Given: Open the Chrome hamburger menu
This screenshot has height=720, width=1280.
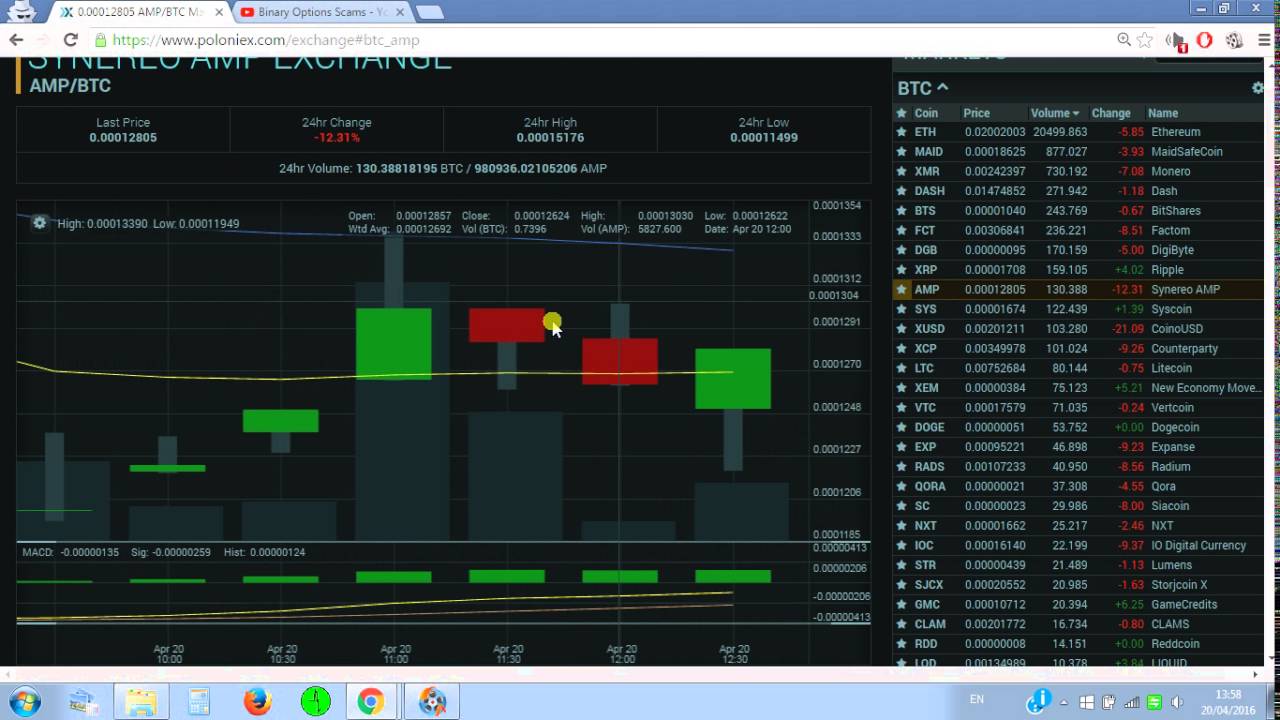Looking at the screenshot, I should pos(1262,40).
